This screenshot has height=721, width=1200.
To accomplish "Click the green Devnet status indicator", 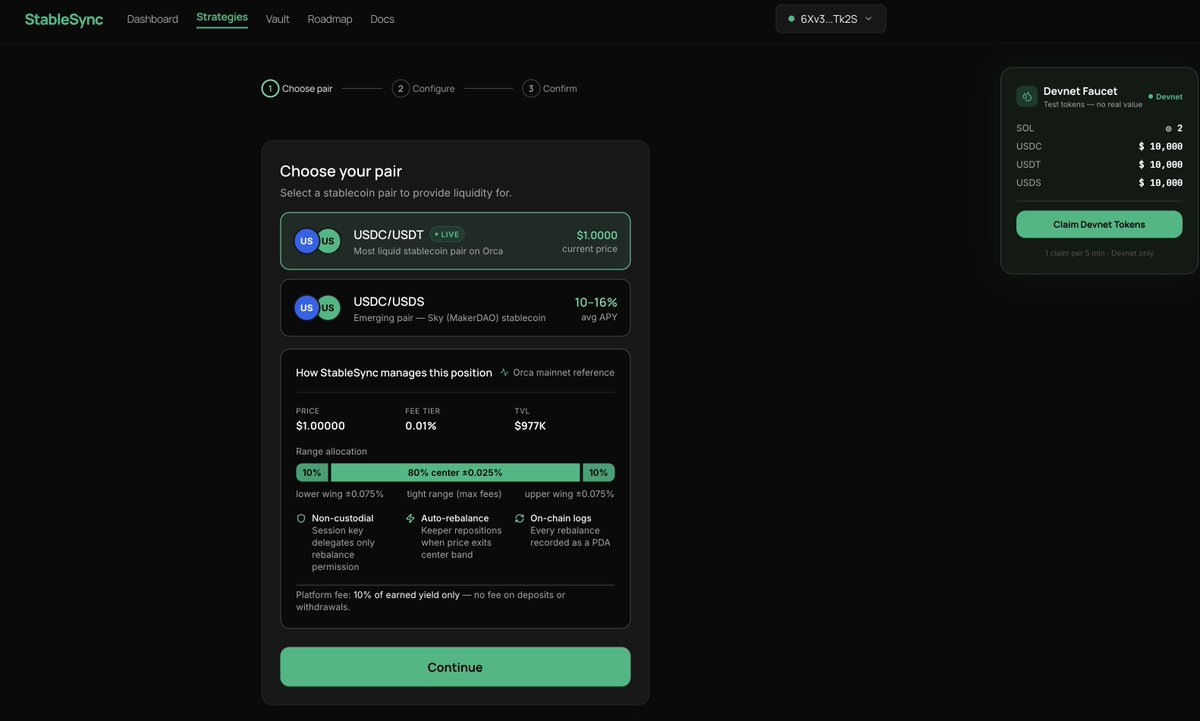I will [x=1165, y=97].
